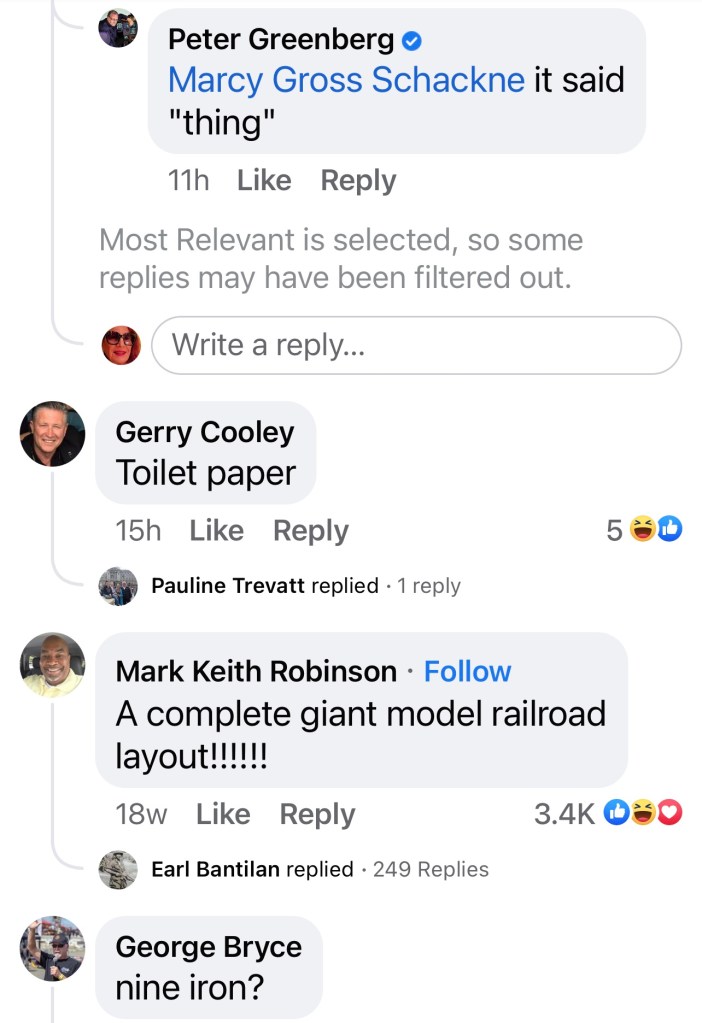
Task: Like Peter Greenberg's reply
Action: [264, 180]
